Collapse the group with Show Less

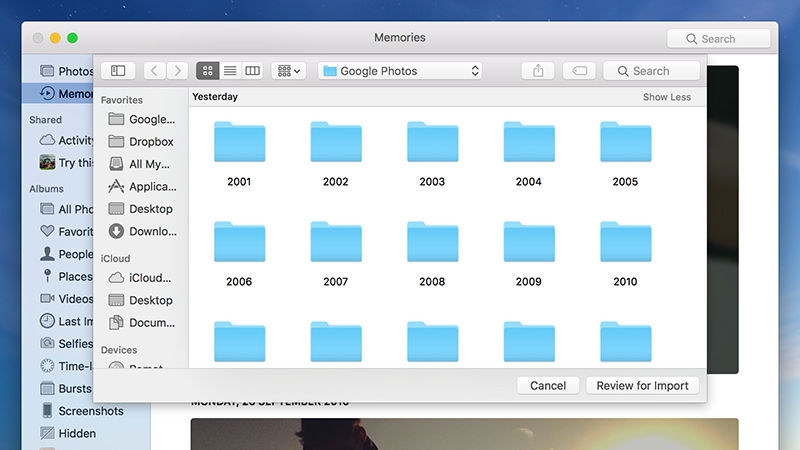click(x=667, y=97)
